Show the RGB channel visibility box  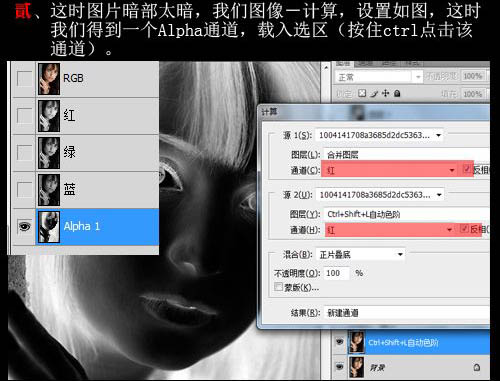pos(25,79)
